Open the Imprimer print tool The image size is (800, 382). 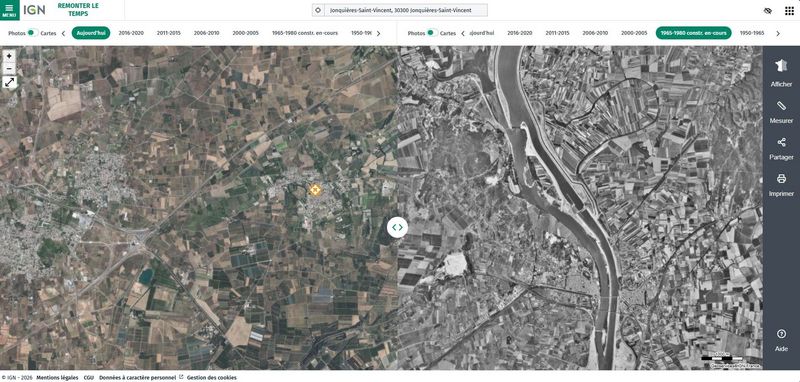click(x=781, y=185)
